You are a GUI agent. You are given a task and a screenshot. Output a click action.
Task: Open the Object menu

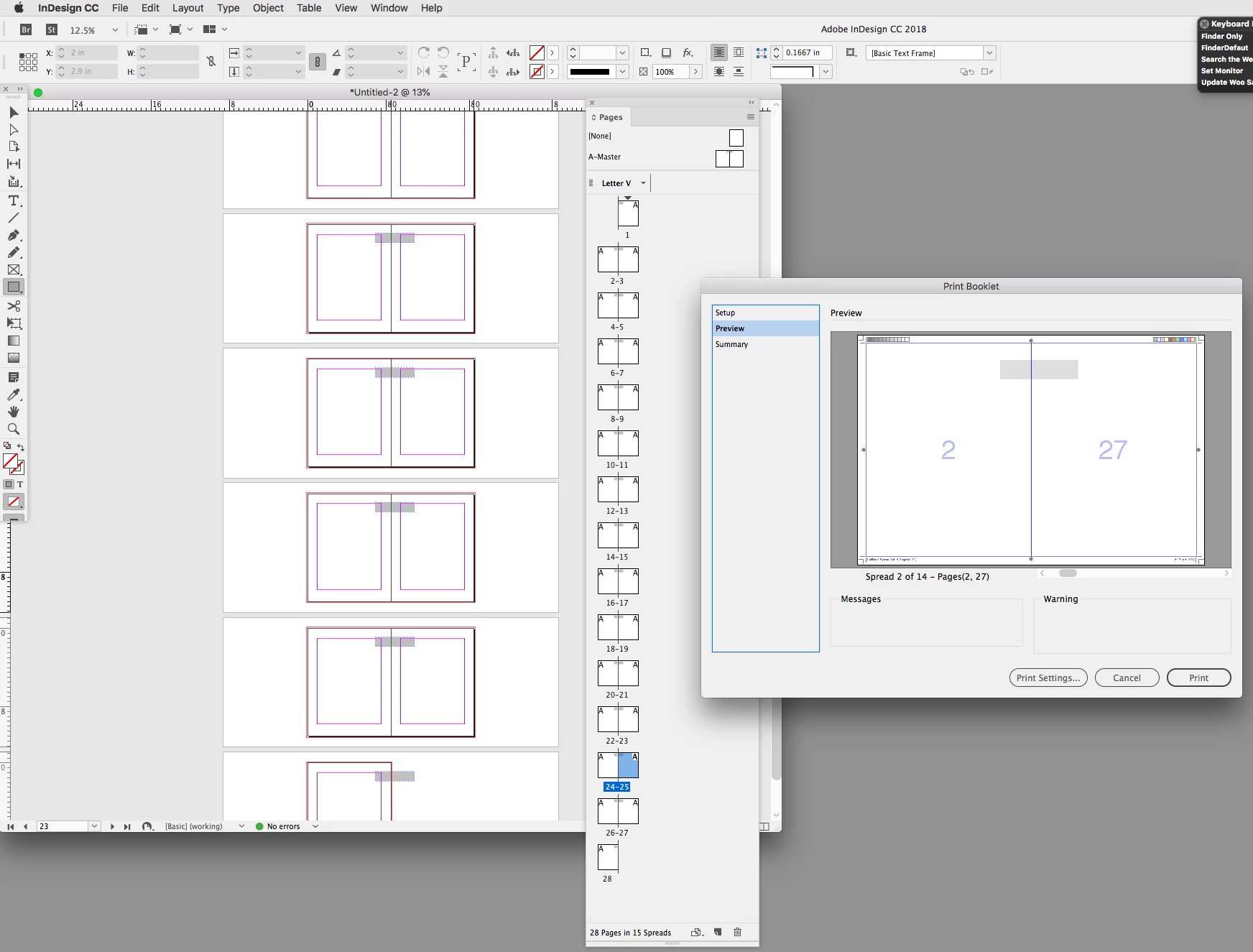point(268,8)
